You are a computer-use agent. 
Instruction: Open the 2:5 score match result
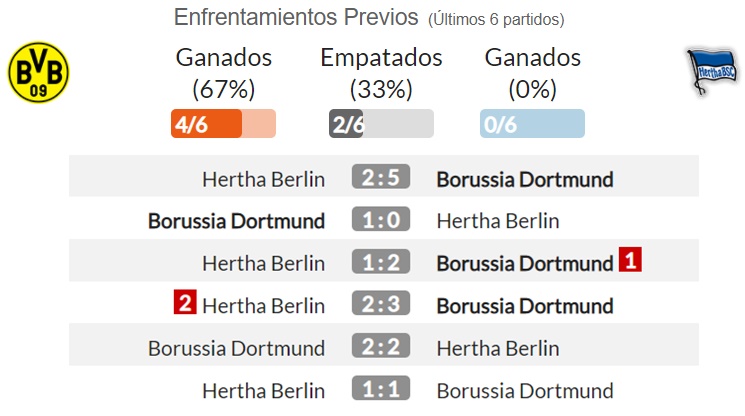tap(381, 177)
